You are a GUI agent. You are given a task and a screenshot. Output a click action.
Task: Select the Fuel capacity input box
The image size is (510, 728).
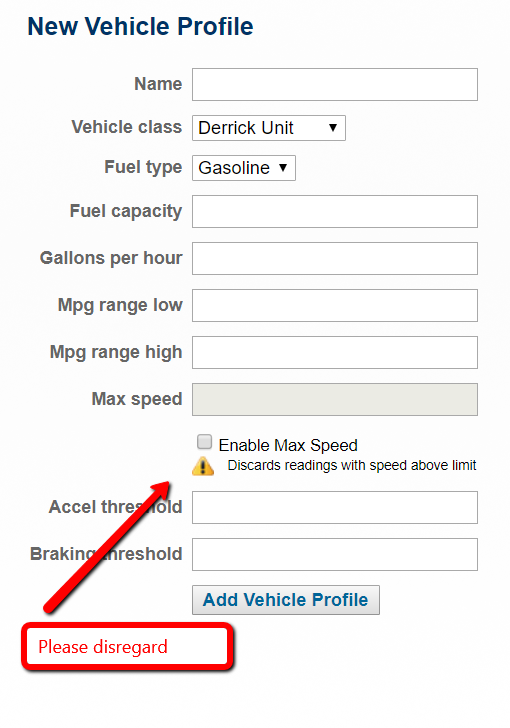pyautogui.click(x=335, y=212)
